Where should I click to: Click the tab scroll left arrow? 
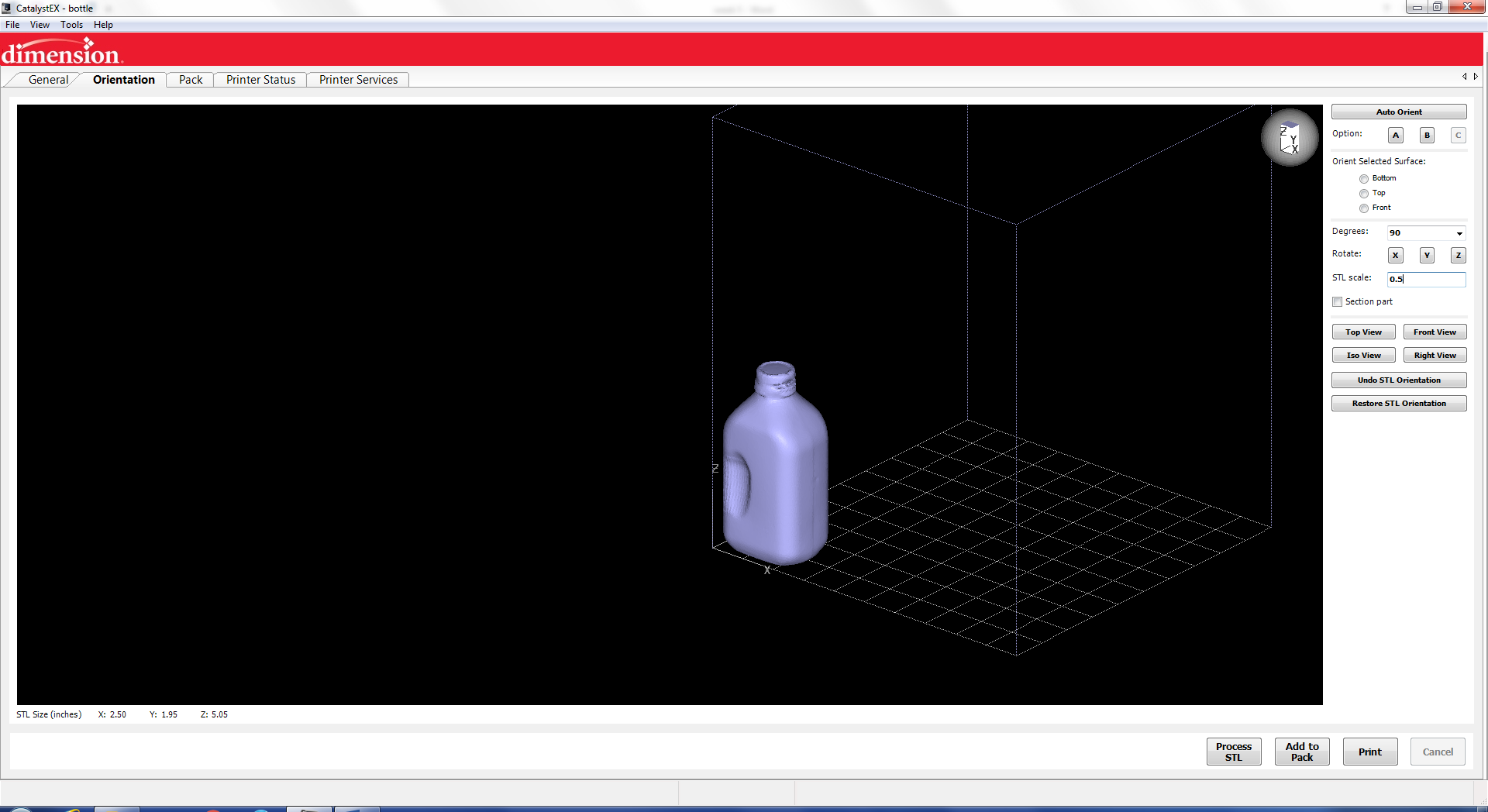click(x=1465, y=77)
